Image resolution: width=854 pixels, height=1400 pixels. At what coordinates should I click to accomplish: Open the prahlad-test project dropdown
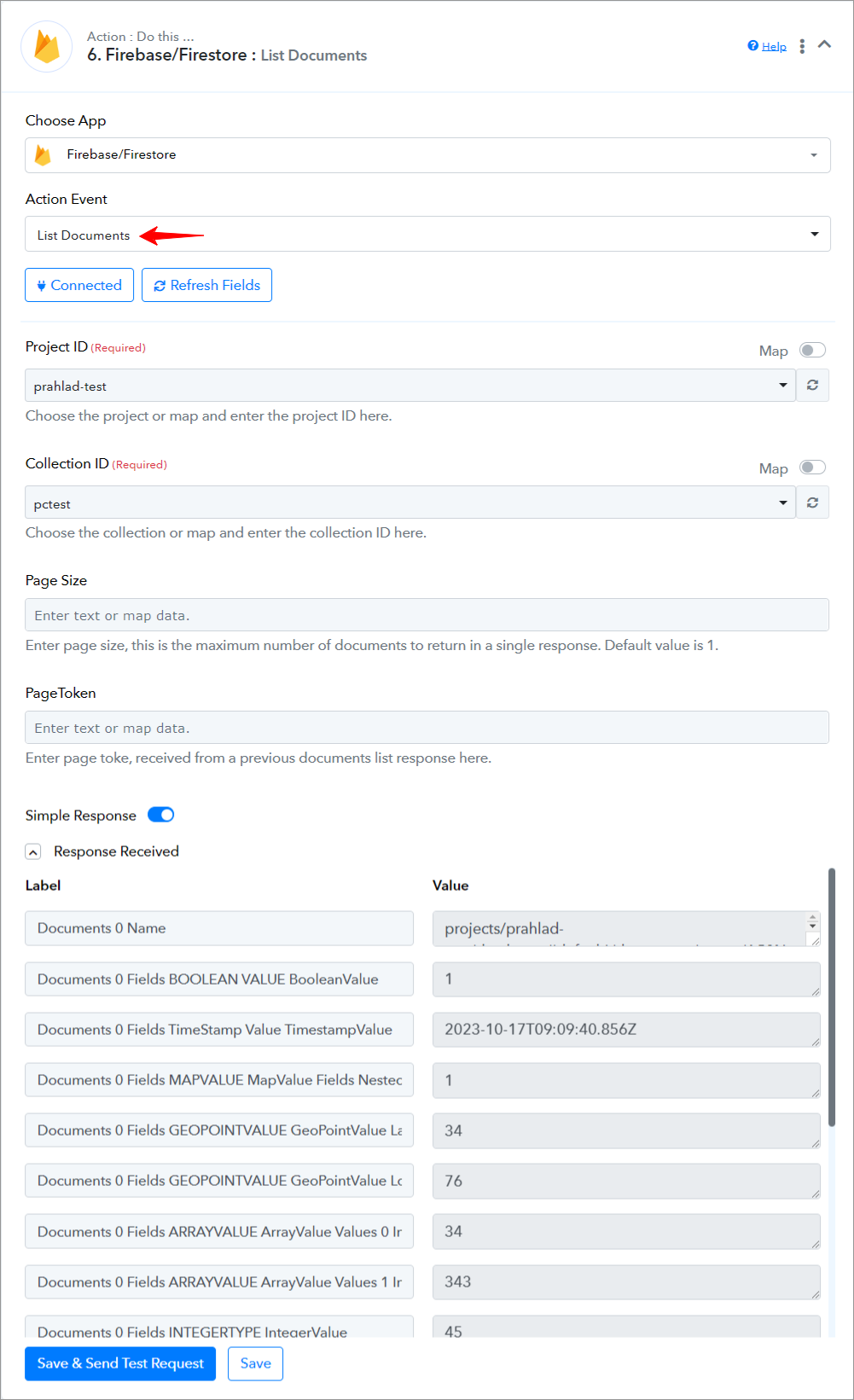pyautogui.click(x=410, y=385)
